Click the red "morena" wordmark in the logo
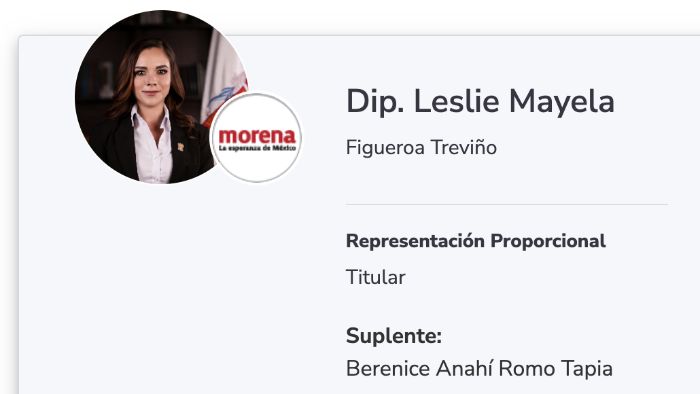The height and width of the screenshot is (394, 700). [x=257, y=136]
